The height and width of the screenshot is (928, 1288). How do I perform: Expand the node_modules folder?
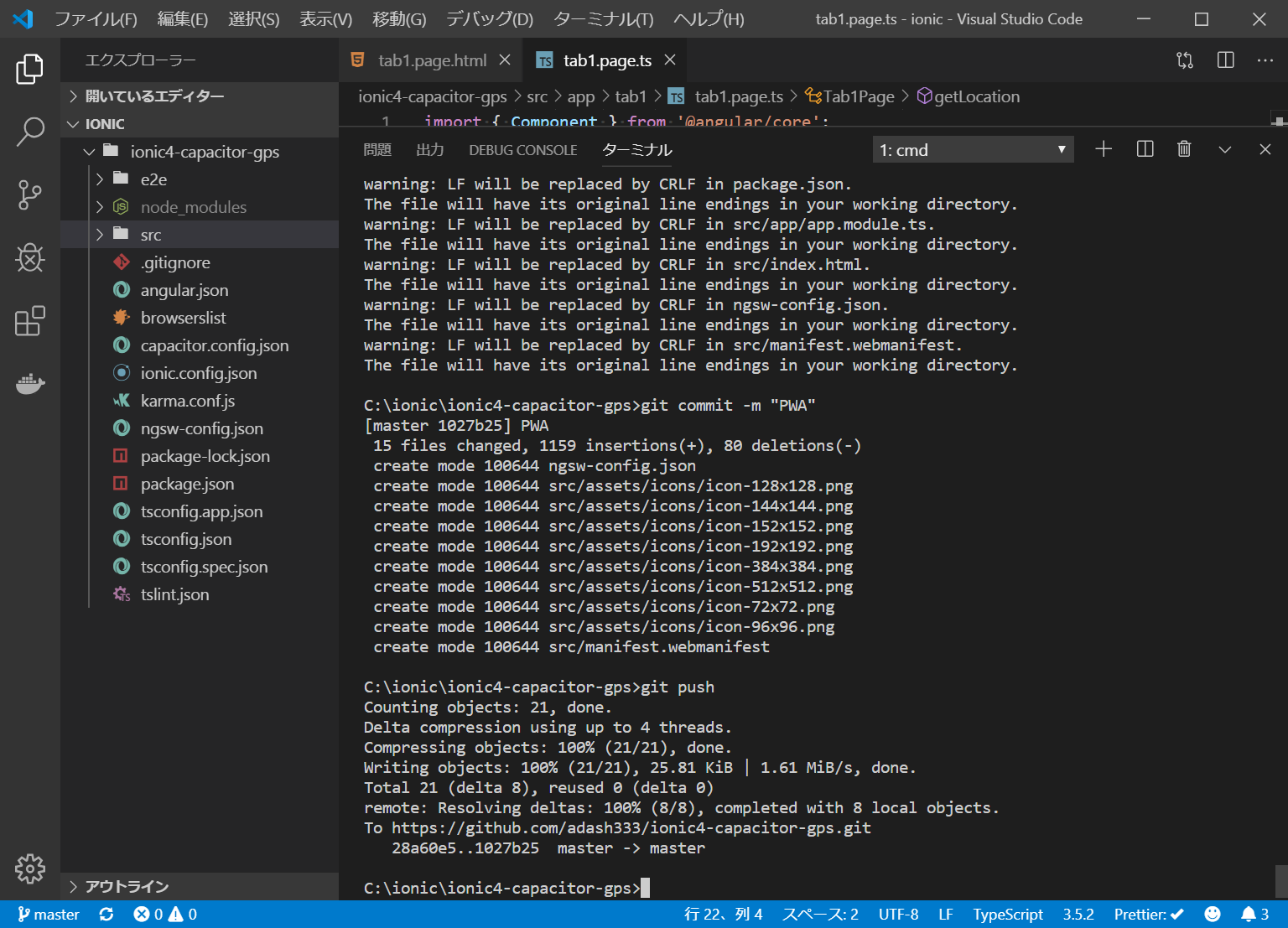pos(193,207)
